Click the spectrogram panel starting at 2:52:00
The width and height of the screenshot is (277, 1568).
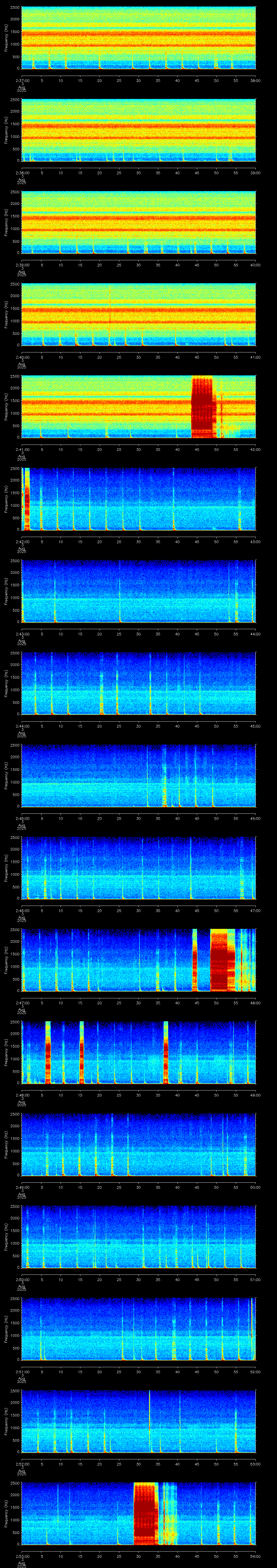139,1421
